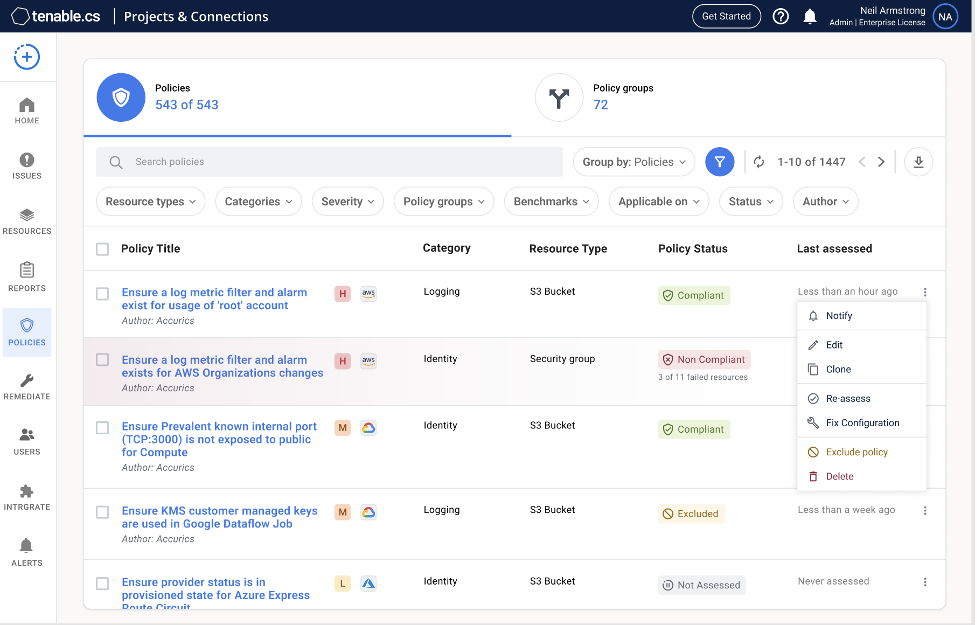This screenshot has height=625, width=977.
Task: Open the Policies section in the sidebar
Action: pyautogui.click(x=26, y=332)
